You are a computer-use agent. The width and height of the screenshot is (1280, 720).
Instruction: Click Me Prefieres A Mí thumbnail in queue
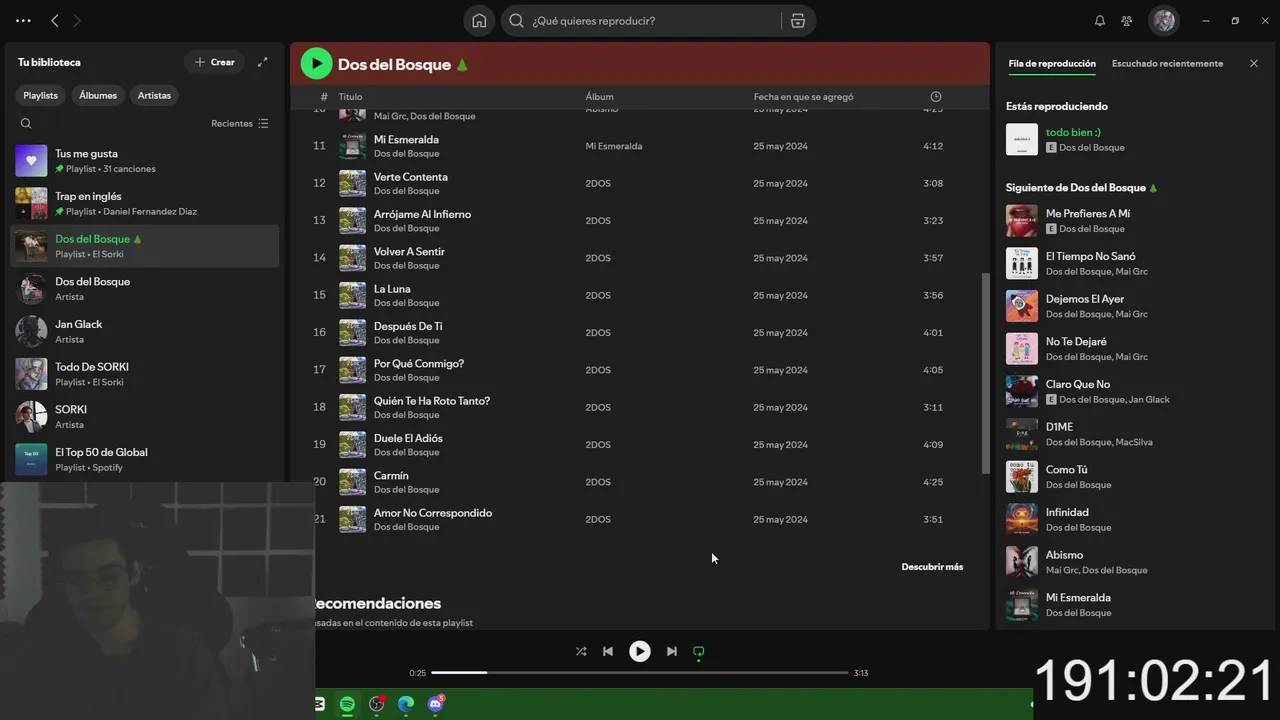pos(1022,221)
